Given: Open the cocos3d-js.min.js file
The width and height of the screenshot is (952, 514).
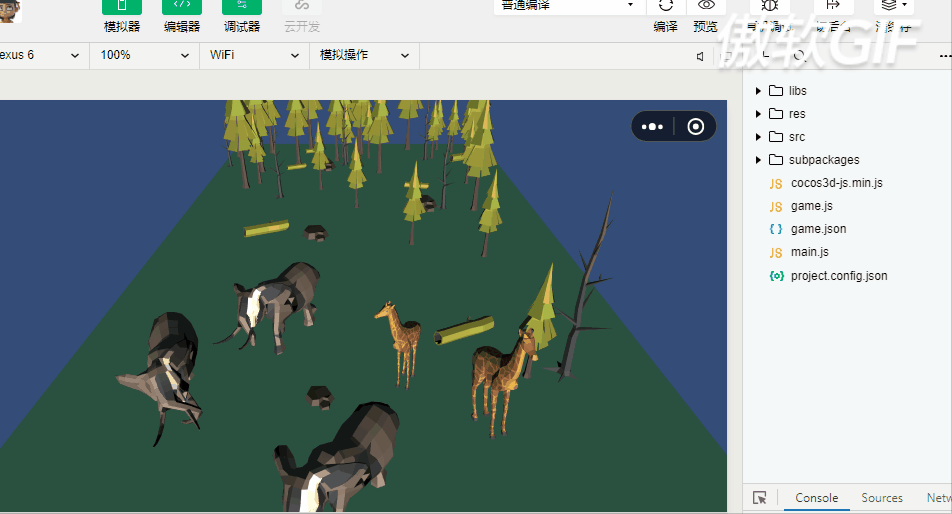Looking at the screenshot, I should tap(836, 183).
